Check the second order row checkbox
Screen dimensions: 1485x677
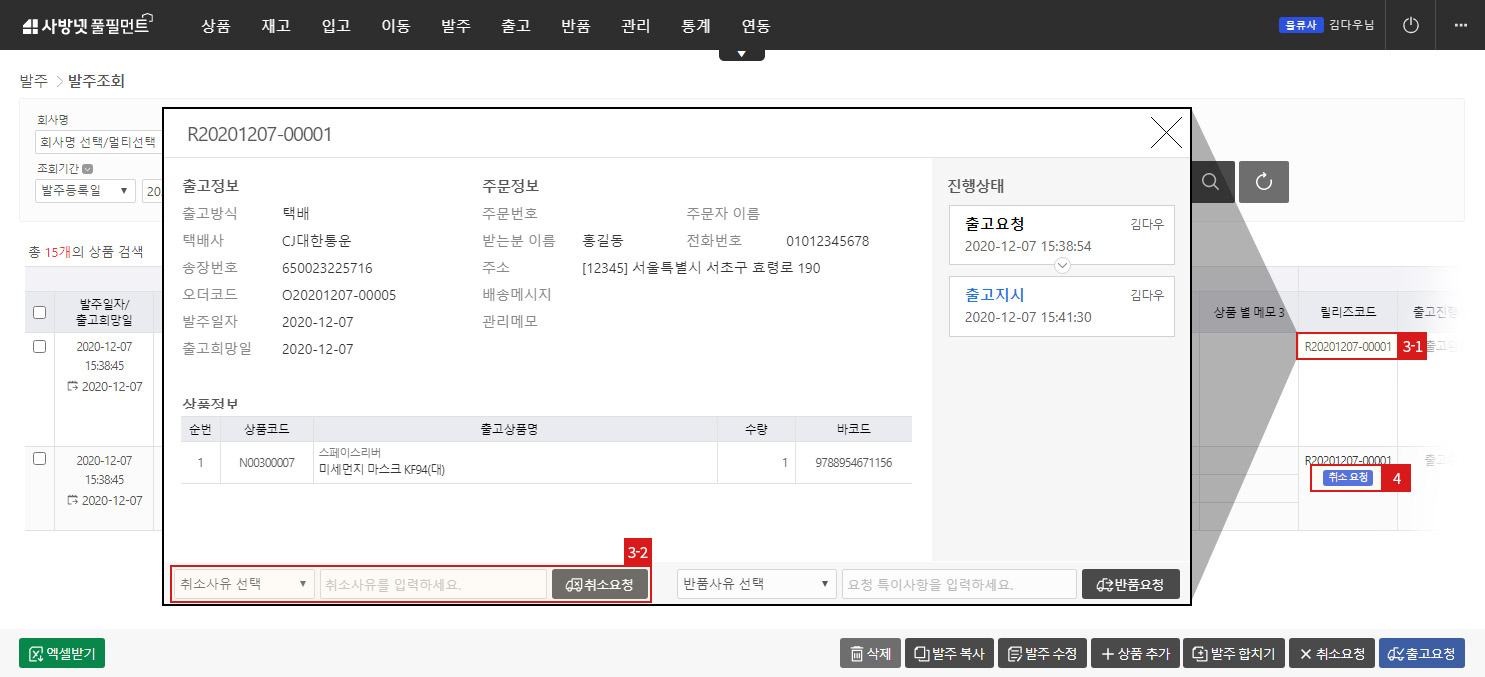(x=40, y=458)
